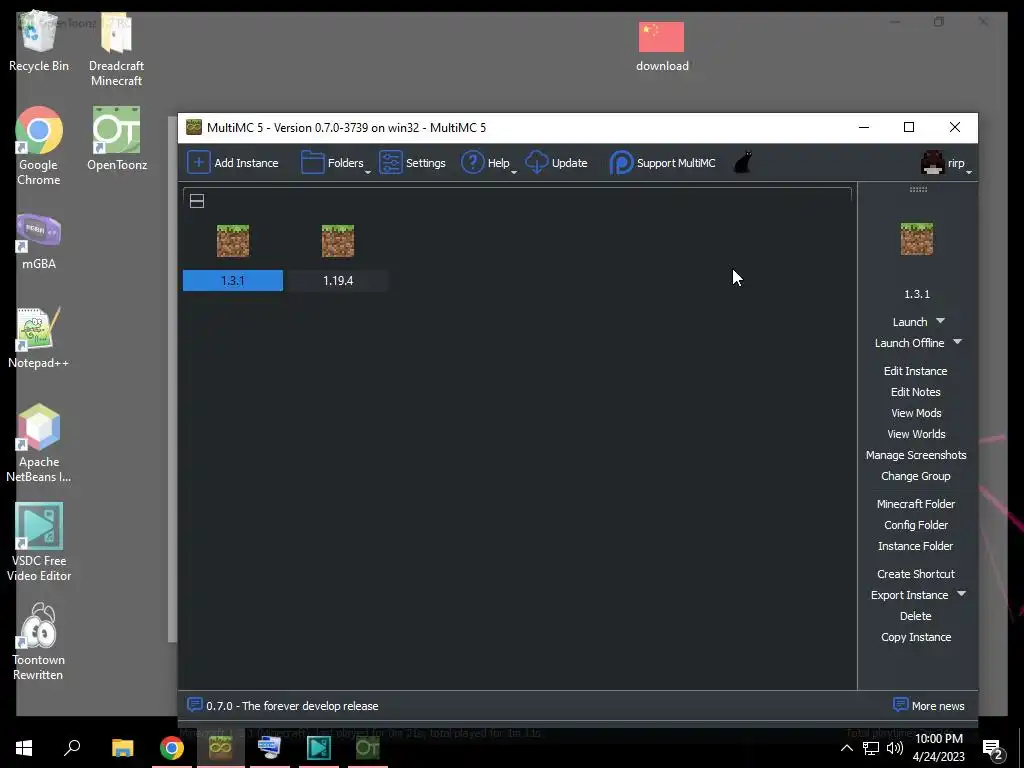
Task: Click the 1.3.1 instance label
Action: tap(232, 281)
